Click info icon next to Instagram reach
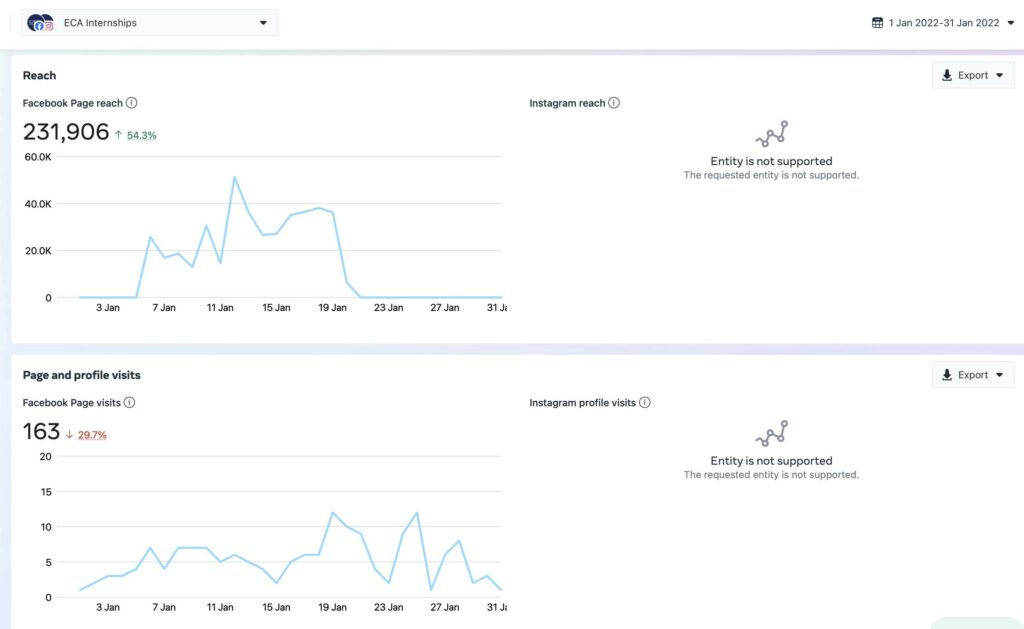This screenshot has height=629, width=1024. tap(614, 103)
